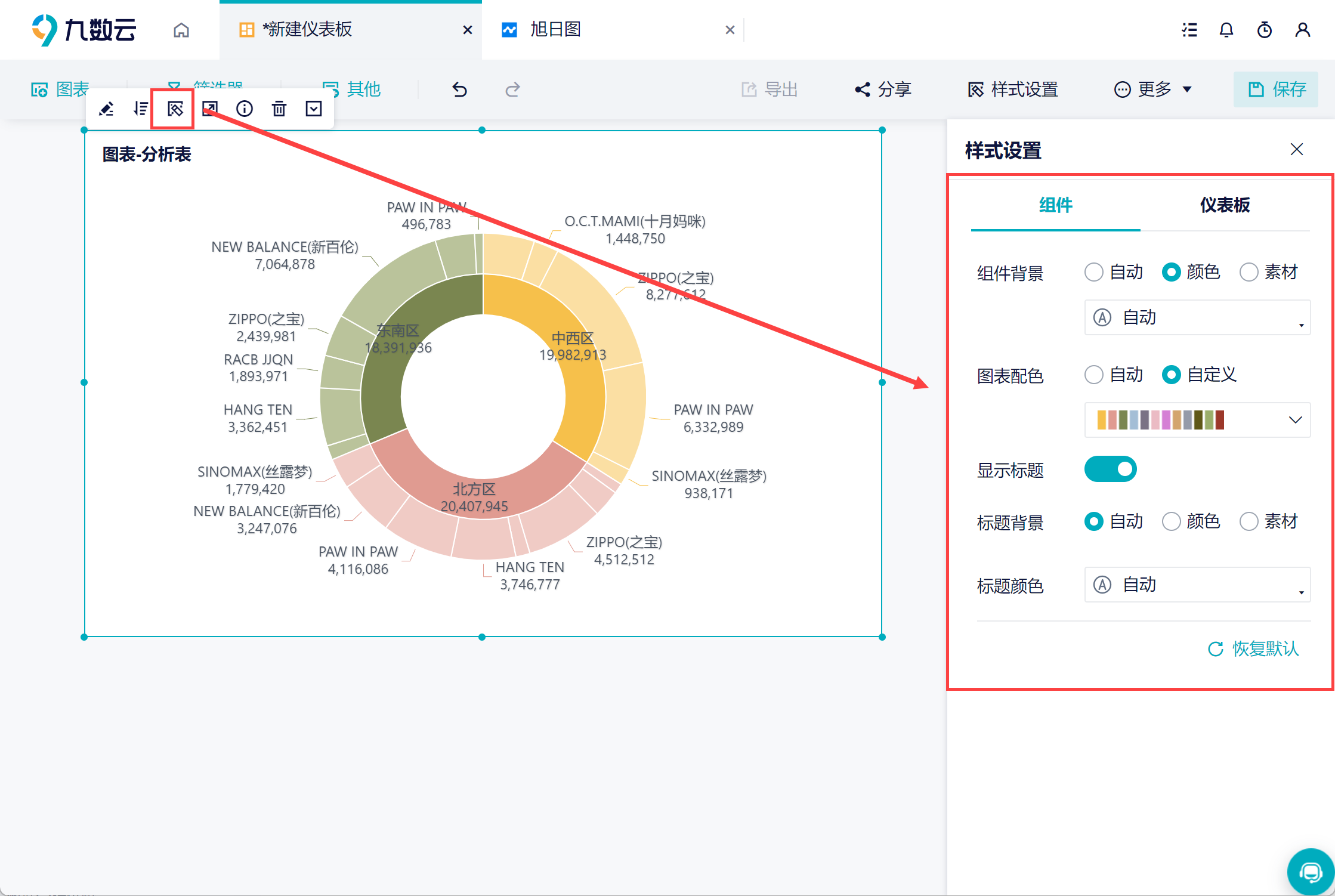Open the notifications bell icon
Viewport: 1335px width, 896px height.
click(x=1226, y=30)
